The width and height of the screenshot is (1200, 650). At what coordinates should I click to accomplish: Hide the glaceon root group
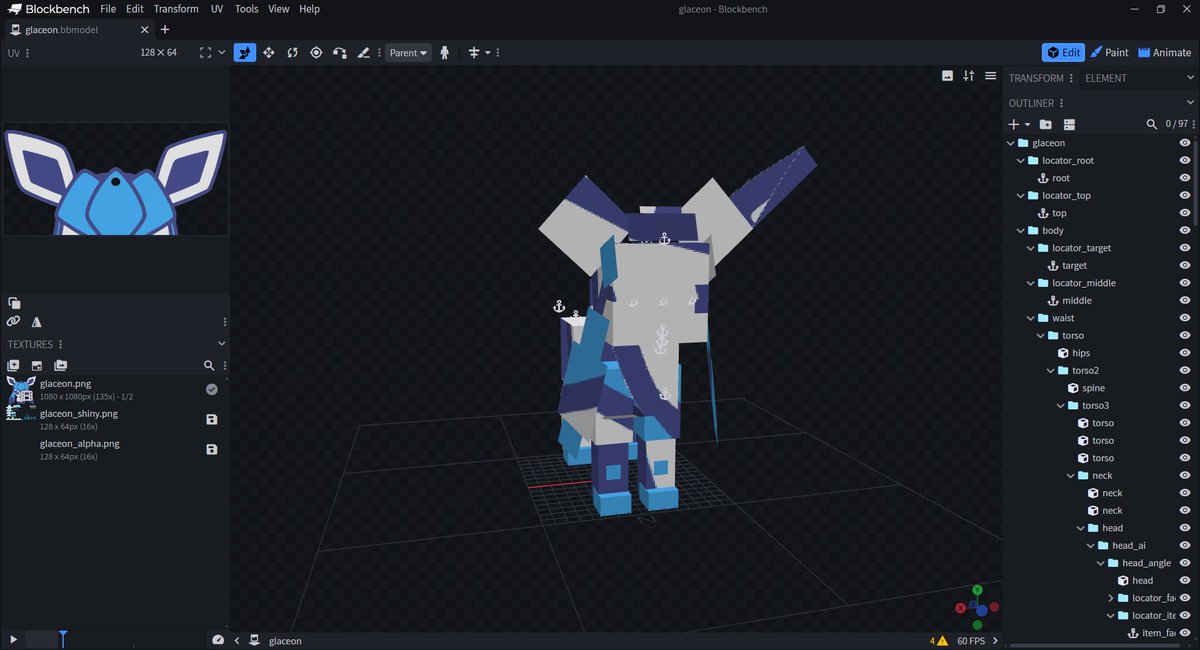(1185, 143)
